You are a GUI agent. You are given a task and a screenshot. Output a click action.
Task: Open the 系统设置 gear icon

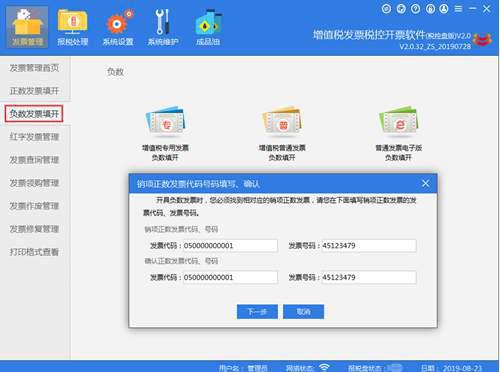tap(118, 27)
